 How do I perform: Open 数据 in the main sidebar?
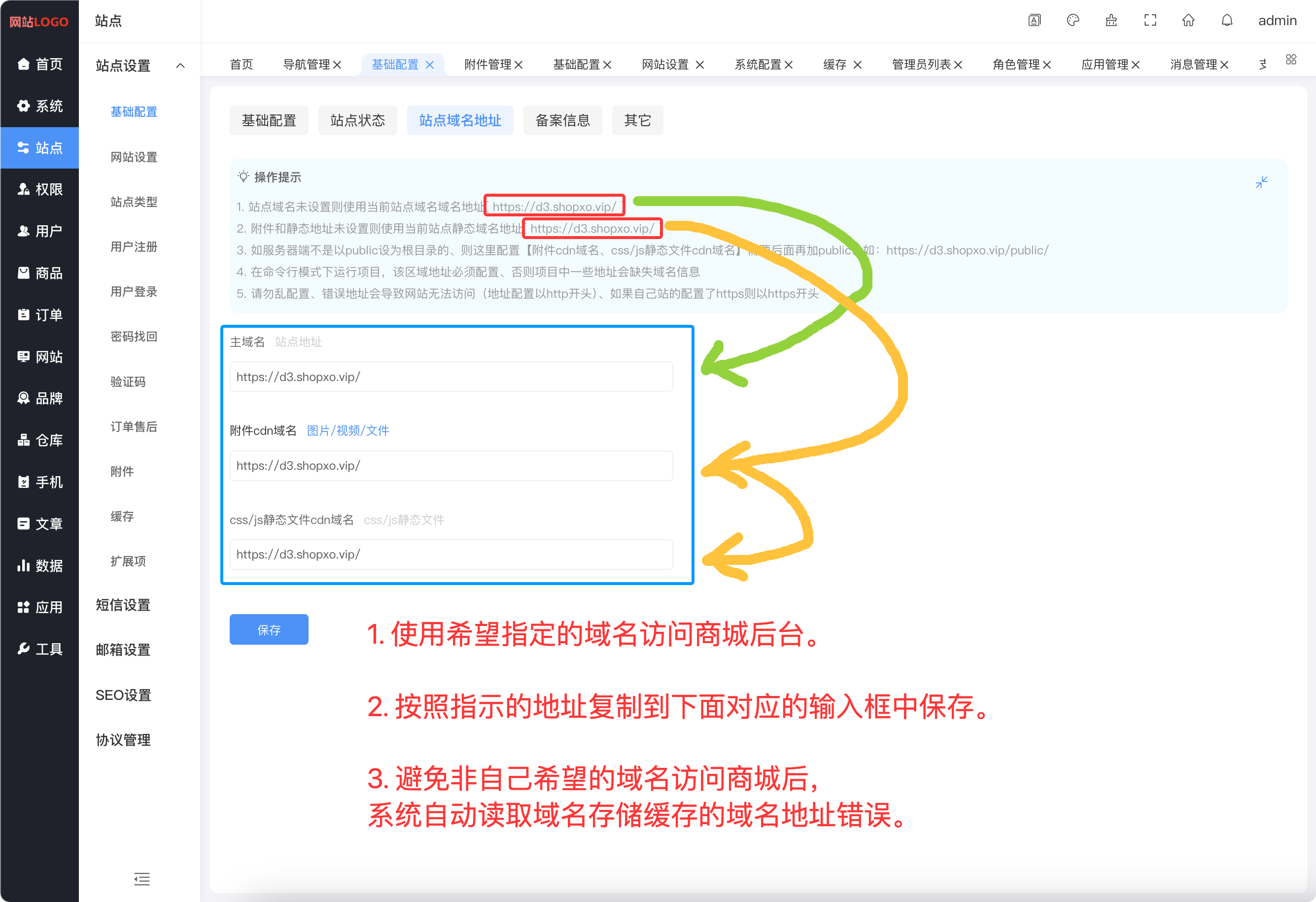[x=39, y=565]
